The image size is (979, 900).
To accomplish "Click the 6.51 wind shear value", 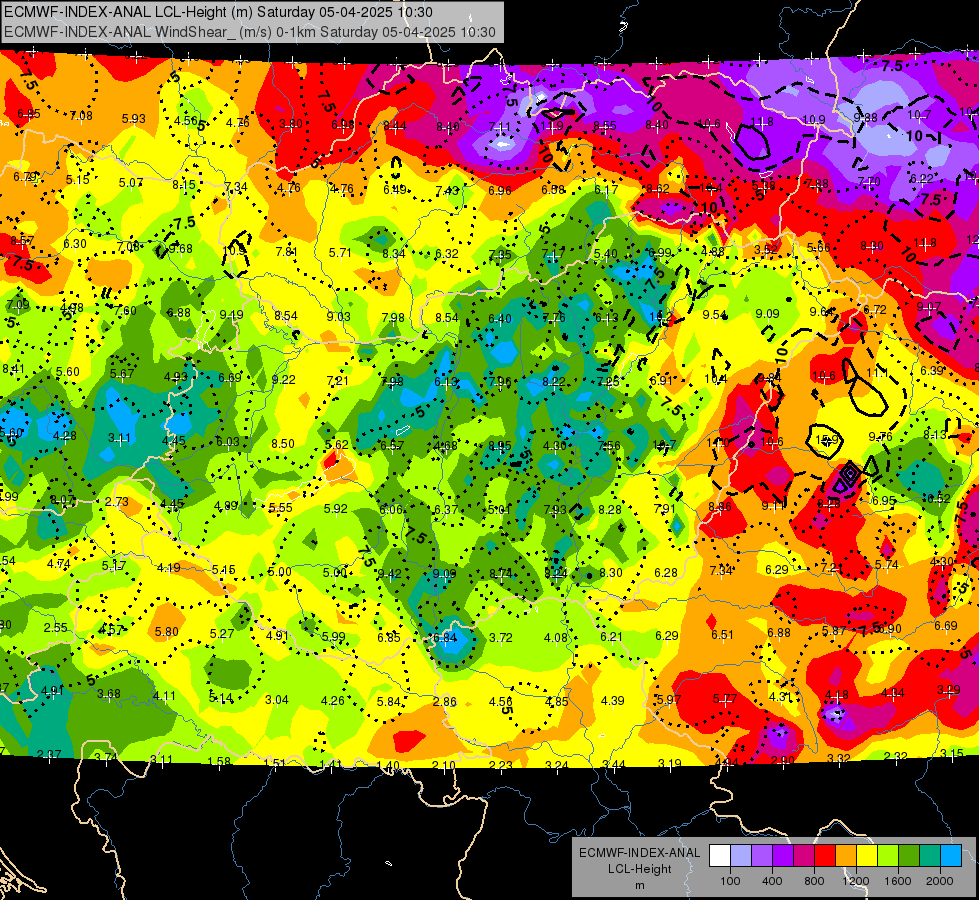I will tap(722, 635).
